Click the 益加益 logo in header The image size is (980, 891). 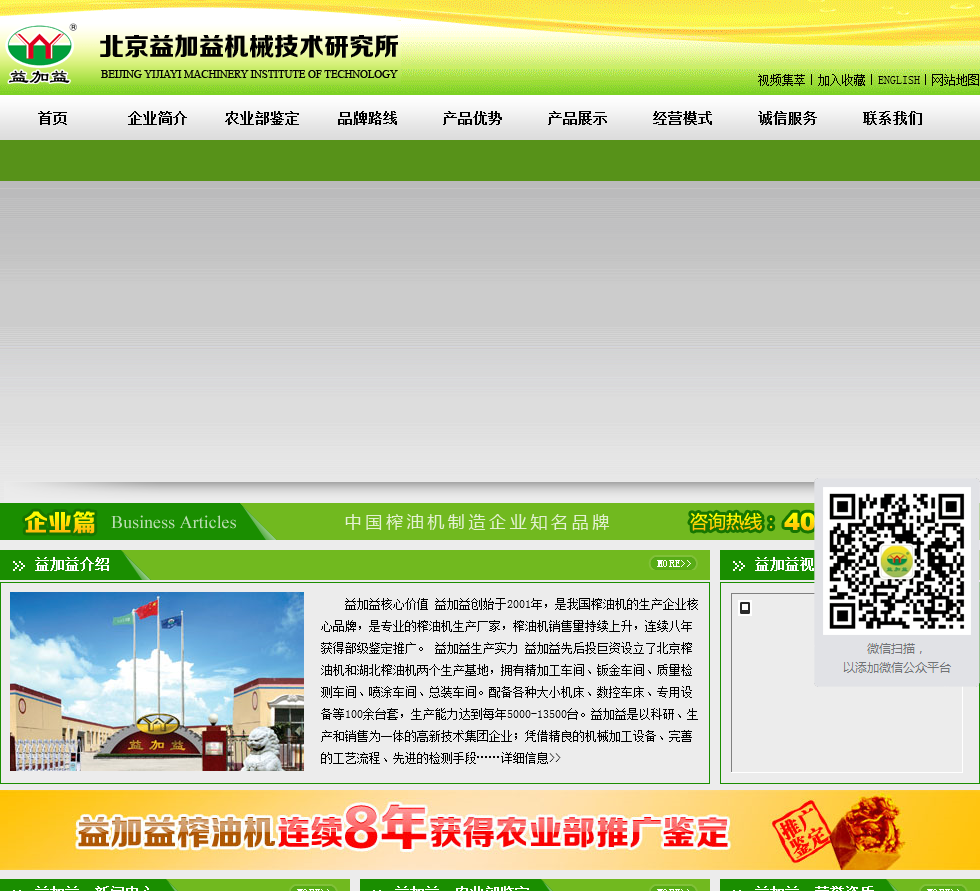pyautogui.click(x=40, y=54)
